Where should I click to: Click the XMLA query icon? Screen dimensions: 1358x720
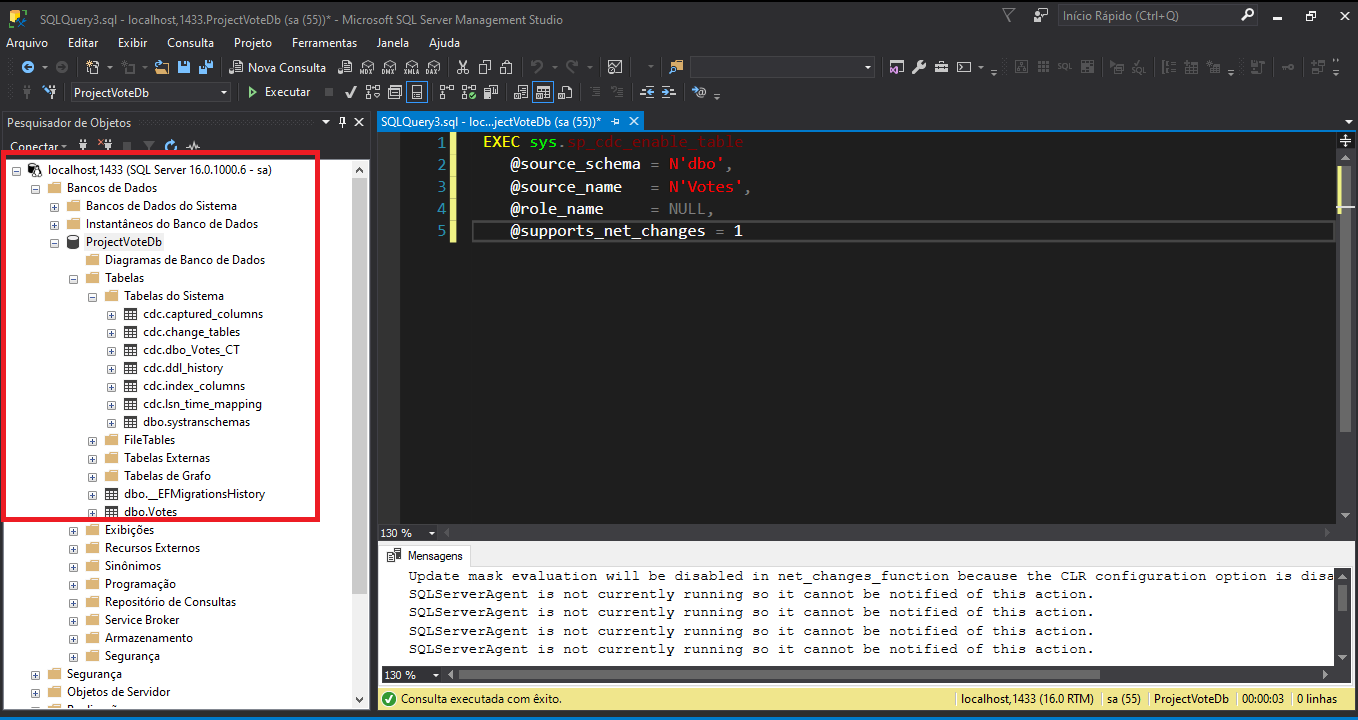coord(411,67)
